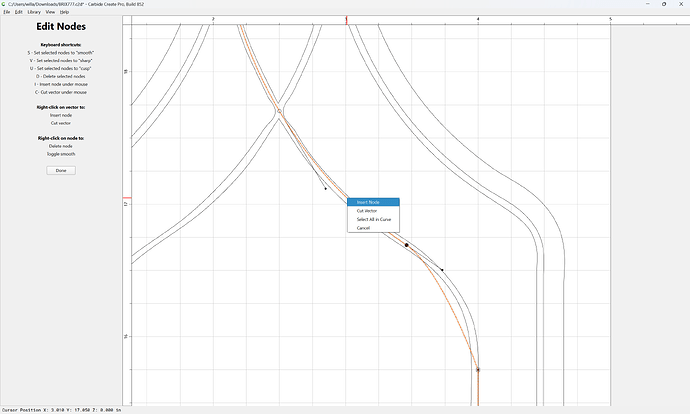The height and width of the screenshot is (414, 690).
Task: Click the vertical ruler mark labeled 17
Action: tap(126, 204)
